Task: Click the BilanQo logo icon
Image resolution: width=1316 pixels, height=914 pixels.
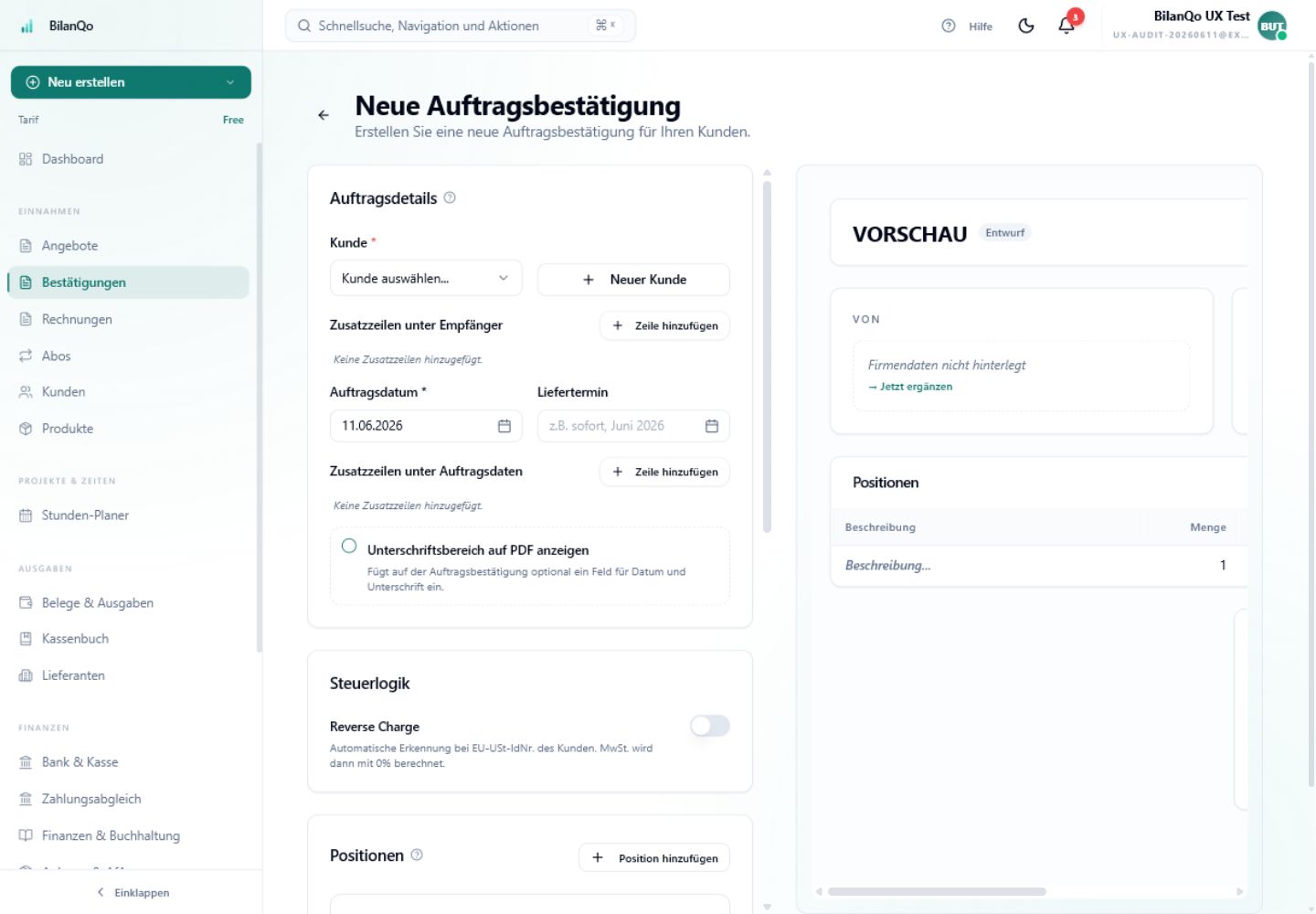Action: 27,26
